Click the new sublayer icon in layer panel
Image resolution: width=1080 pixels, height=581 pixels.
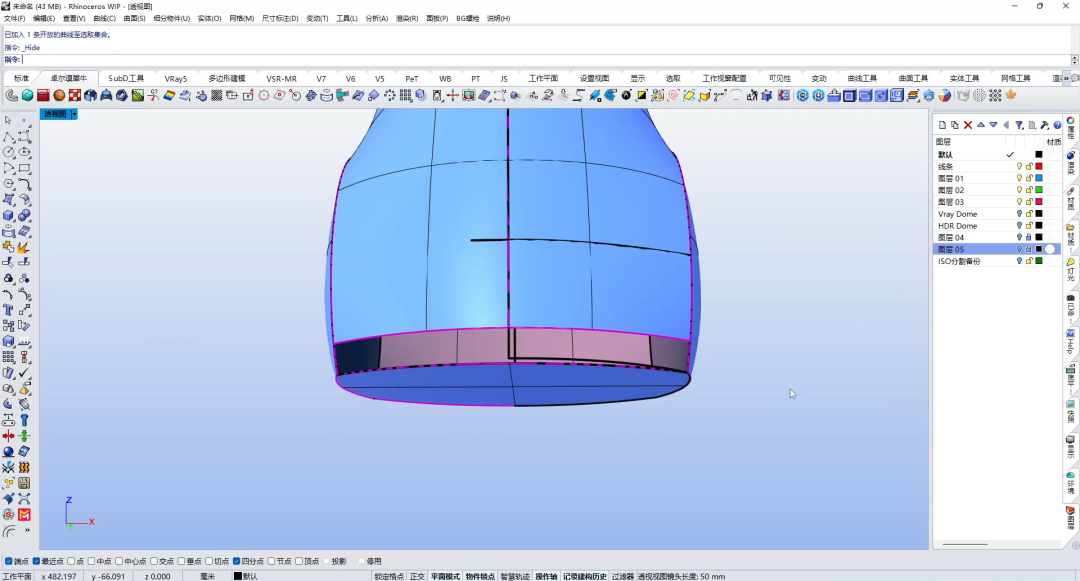click(x=955, y=125)
